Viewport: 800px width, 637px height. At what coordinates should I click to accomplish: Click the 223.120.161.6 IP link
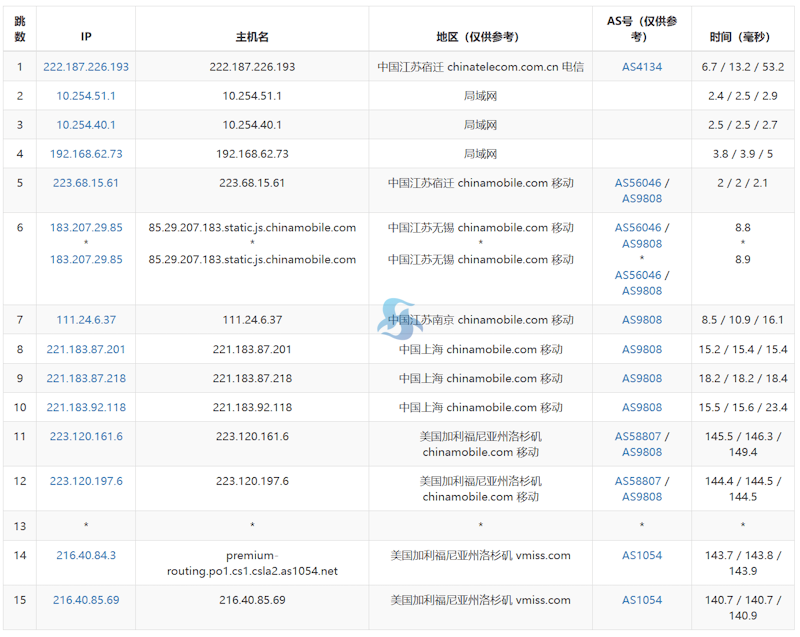click(86, 437)
